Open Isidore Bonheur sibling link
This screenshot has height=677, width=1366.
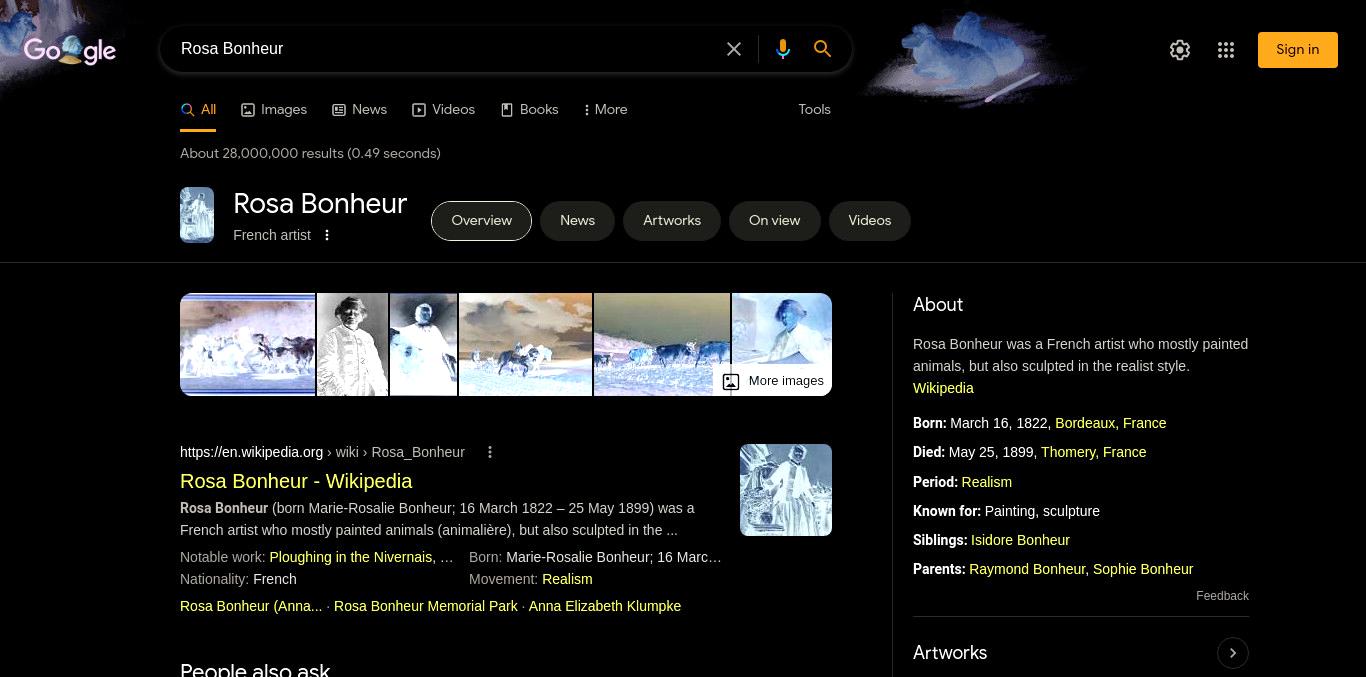pyautogui.click(x=1020, y=540)
